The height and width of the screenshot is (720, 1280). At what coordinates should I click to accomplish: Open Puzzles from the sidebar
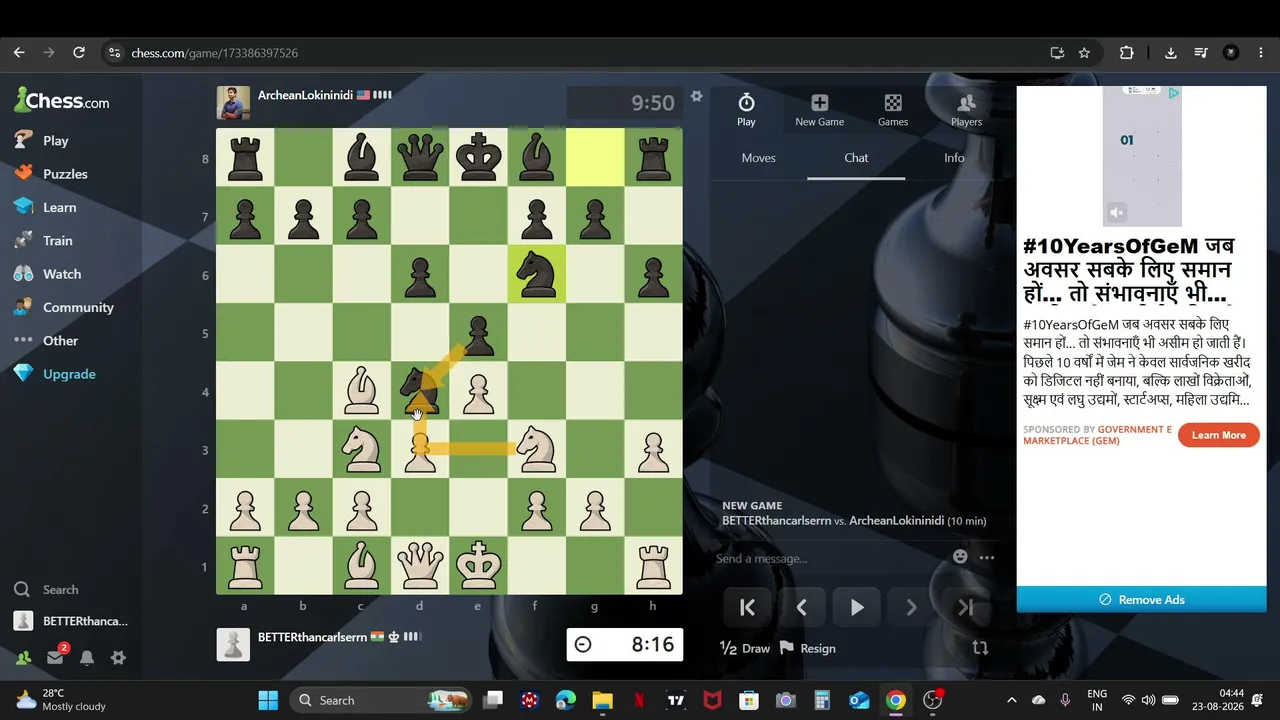(x=51, y=174)
